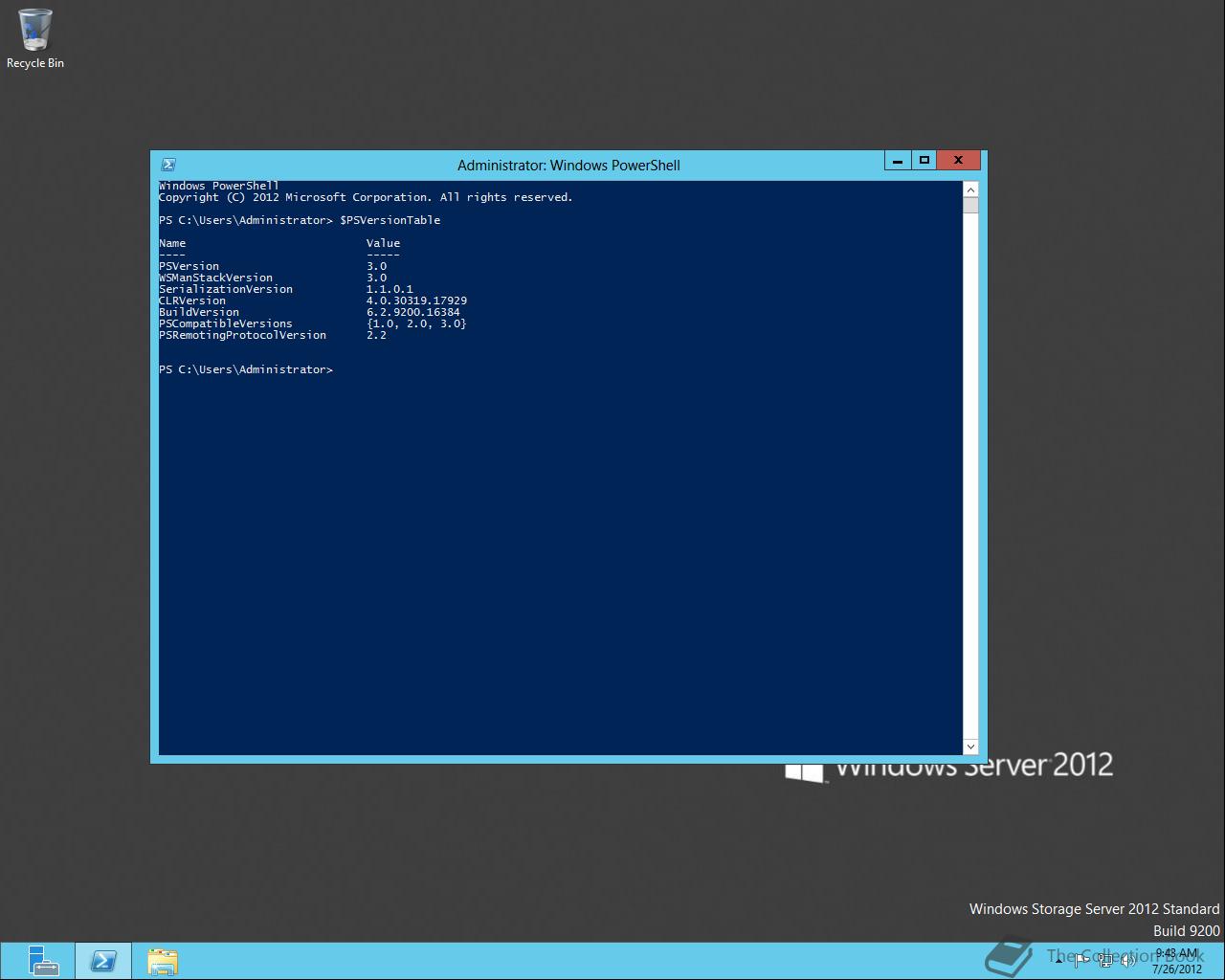Click the 'Name' column header
This screenshot has width=1225, height=980.
pos(172,243)
